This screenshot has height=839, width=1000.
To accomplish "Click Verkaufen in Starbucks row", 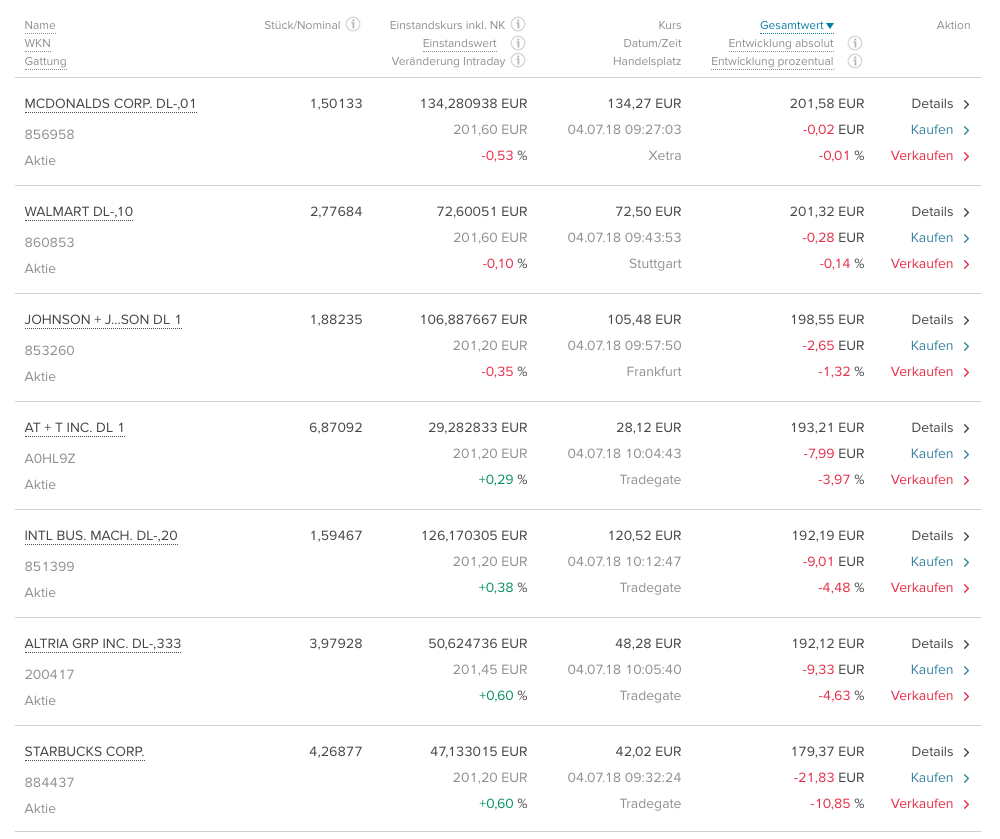I will (x=930, y=804).
